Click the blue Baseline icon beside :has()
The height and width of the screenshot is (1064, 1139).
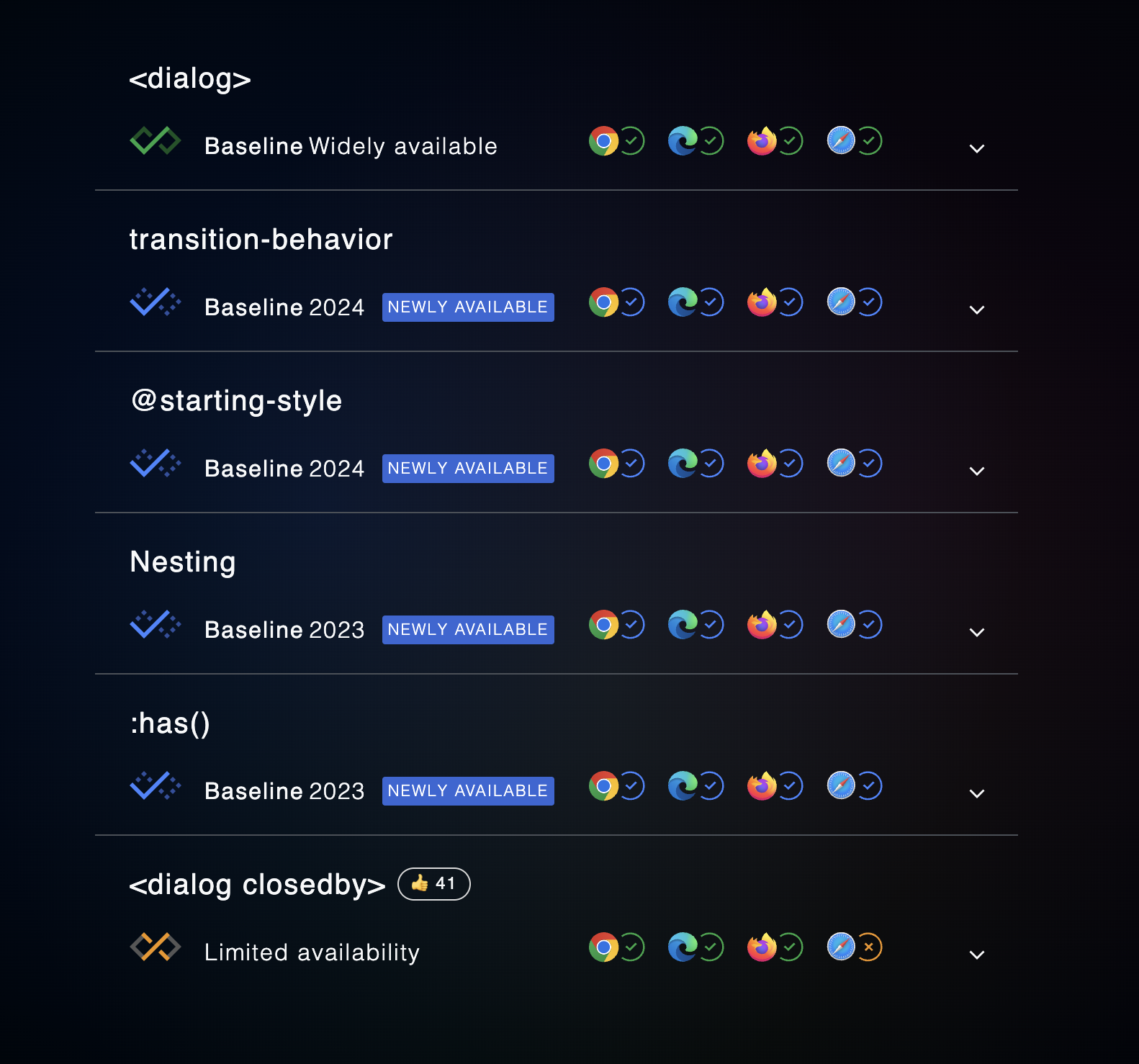click(x=155, y=786)
